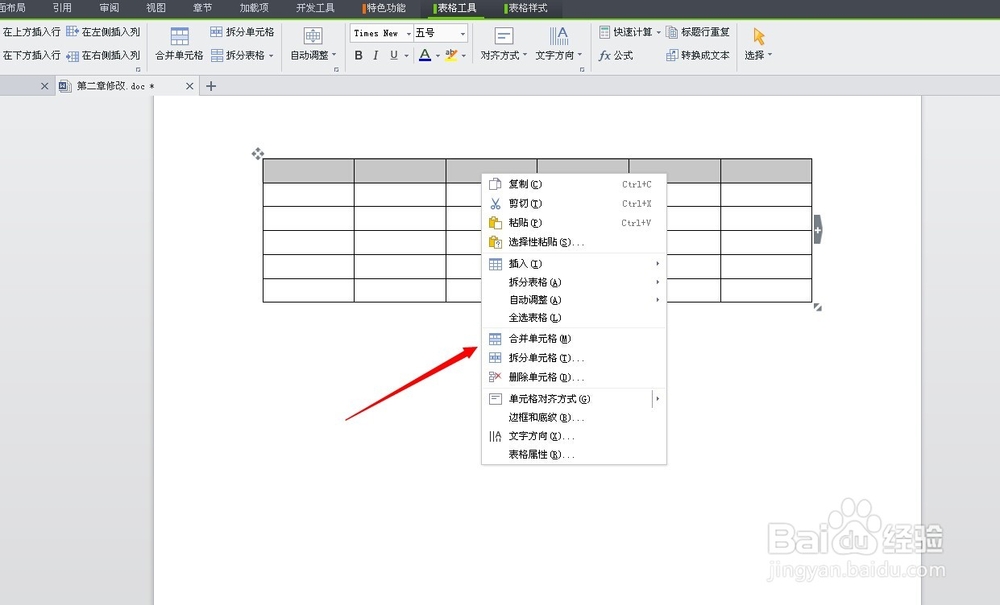Click table move handle icon
Screen dimensions: 1000x605
point(258,153)
